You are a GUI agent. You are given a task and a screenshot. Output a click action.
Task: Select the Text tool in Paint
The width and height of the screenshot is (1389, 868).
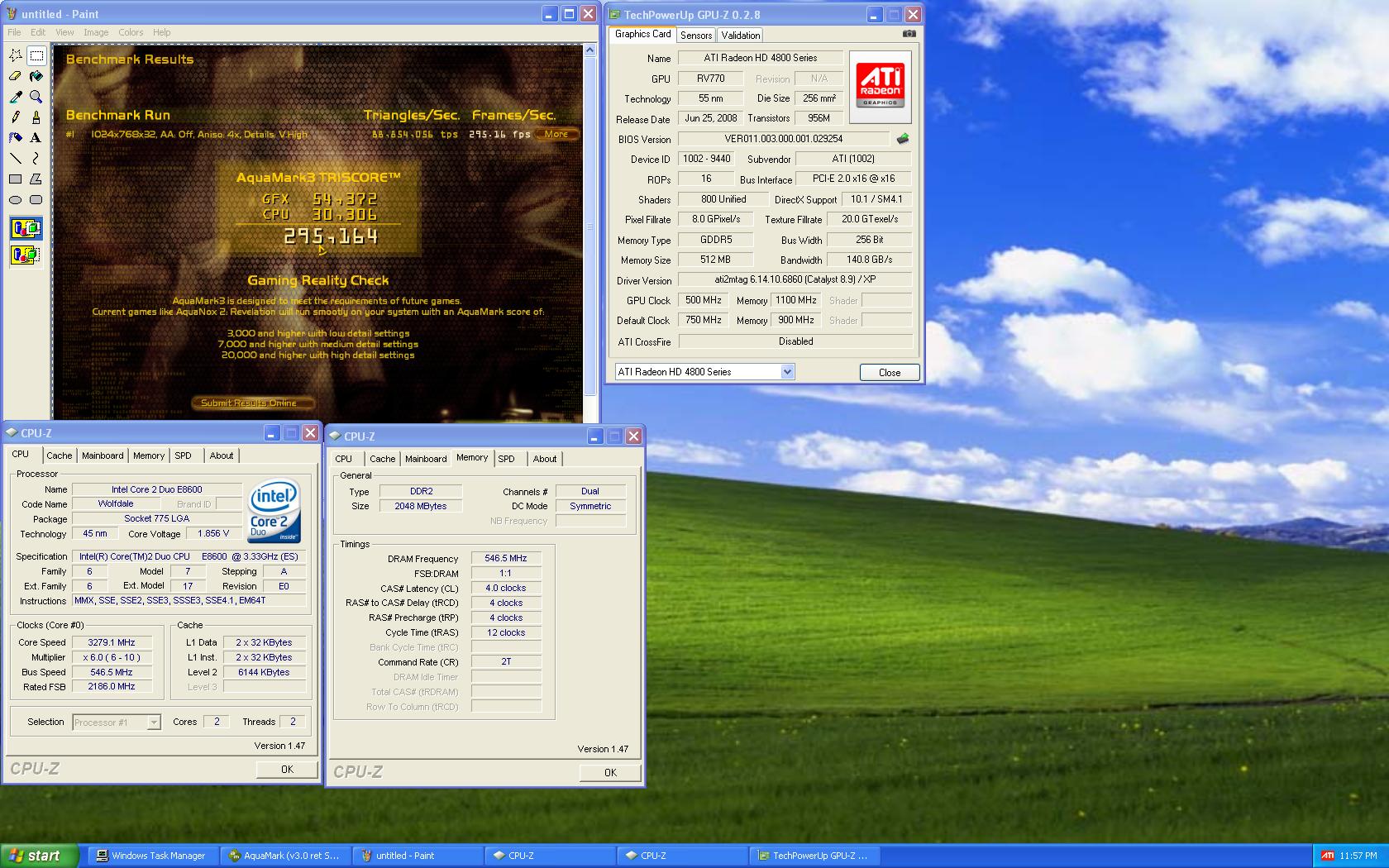(36, 138)
